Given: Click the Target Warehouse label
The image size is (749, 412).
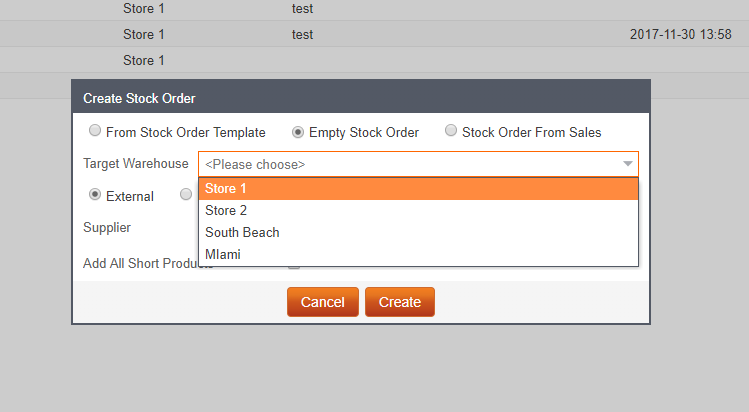Looking at the screenshot, I should click(136, 164).
